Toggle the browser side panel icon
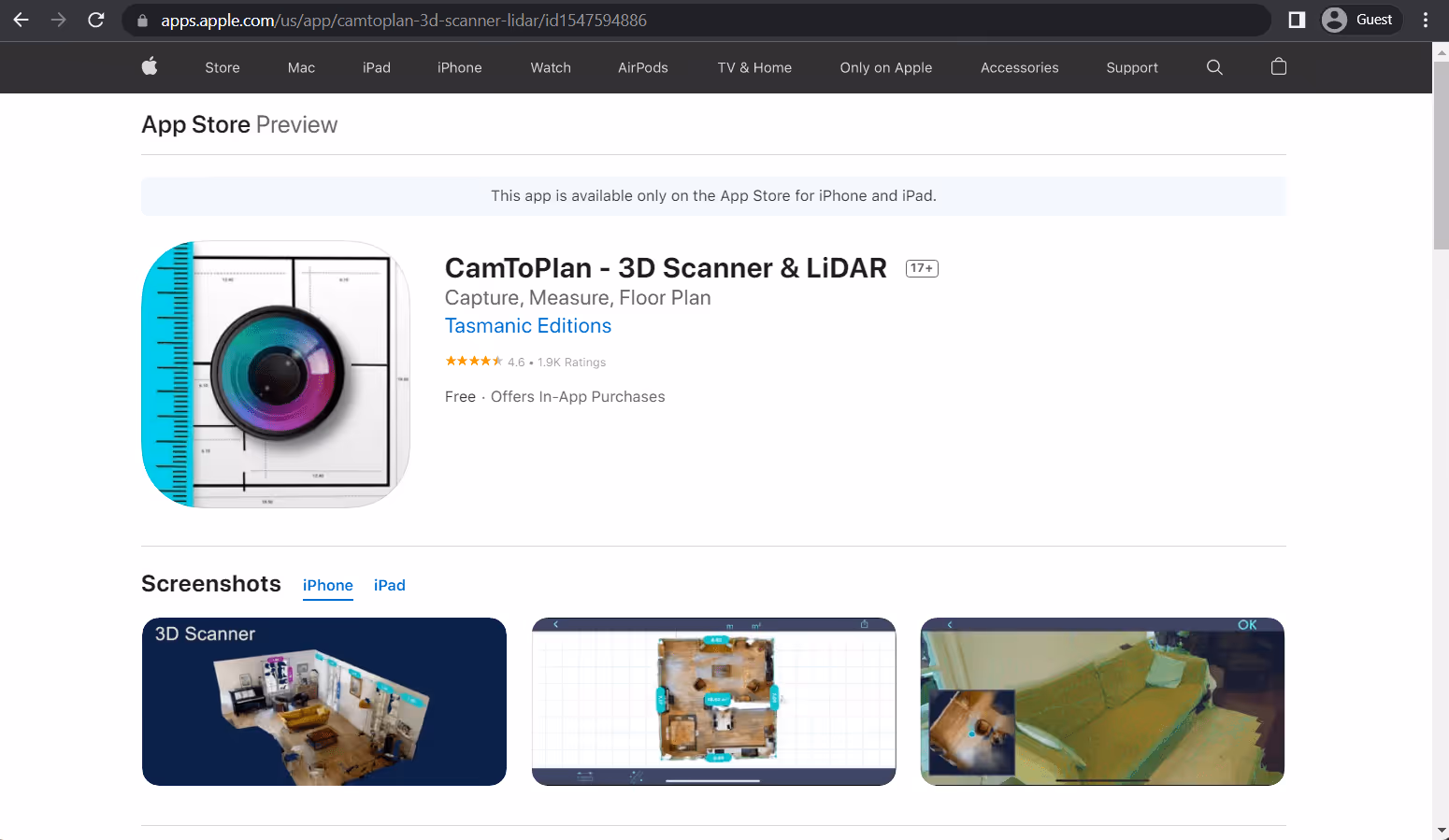 1297,20
